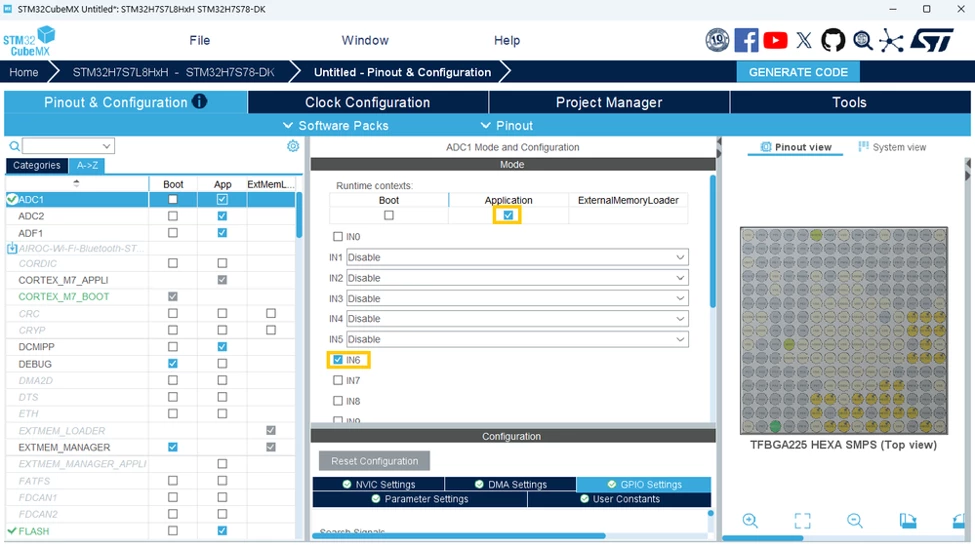
Task: Open the X social icon
Action: click(x=804, y=40)
